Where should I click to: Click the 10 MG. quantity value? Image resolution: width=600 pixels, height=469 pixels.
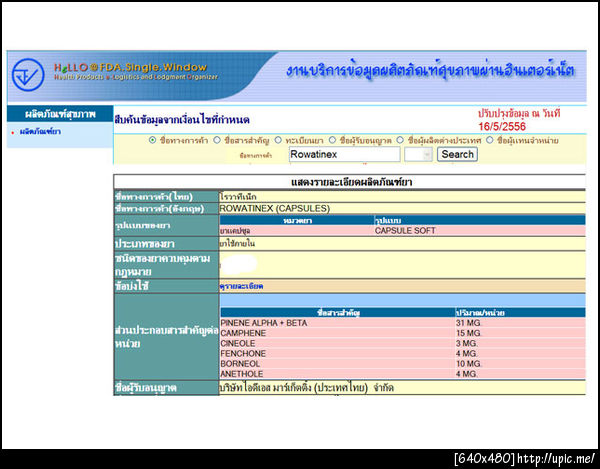coord(468,364)
